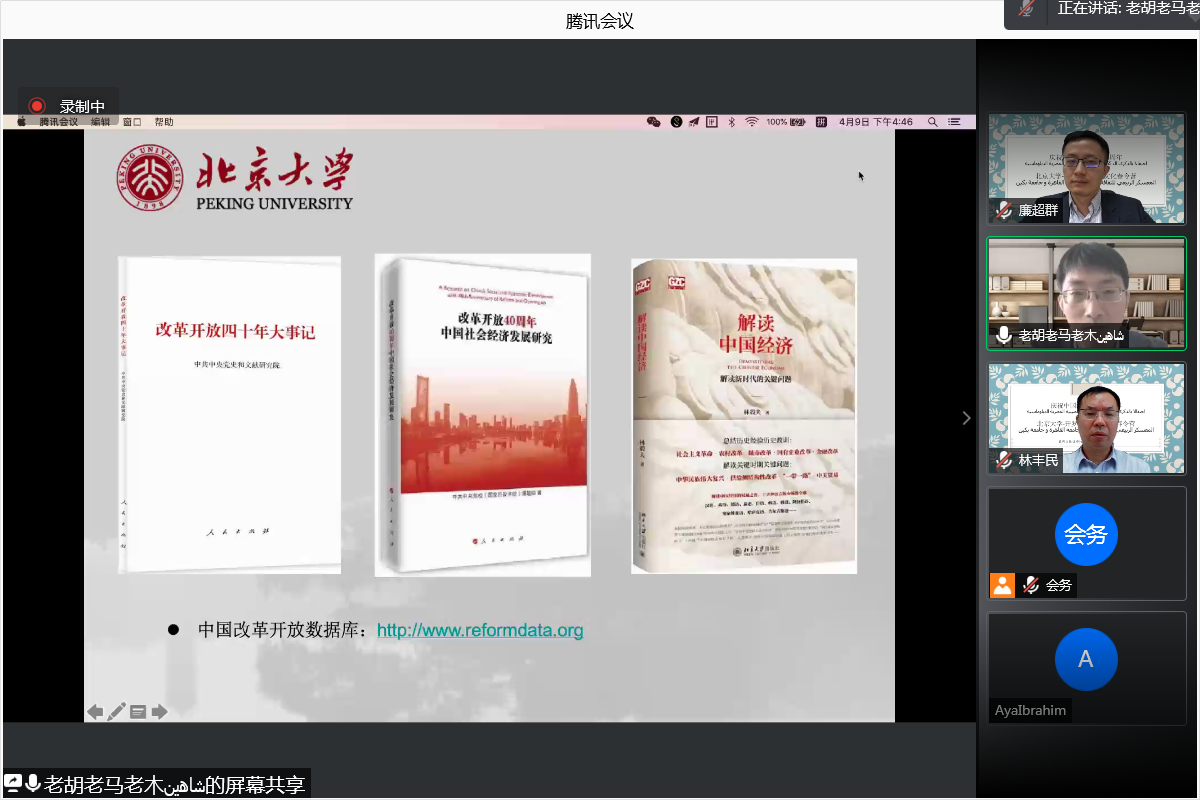The width and height of the screenshot is (1200, 800).
Task: Click the red recording indicator dot
Action: [x=37, y=106]
